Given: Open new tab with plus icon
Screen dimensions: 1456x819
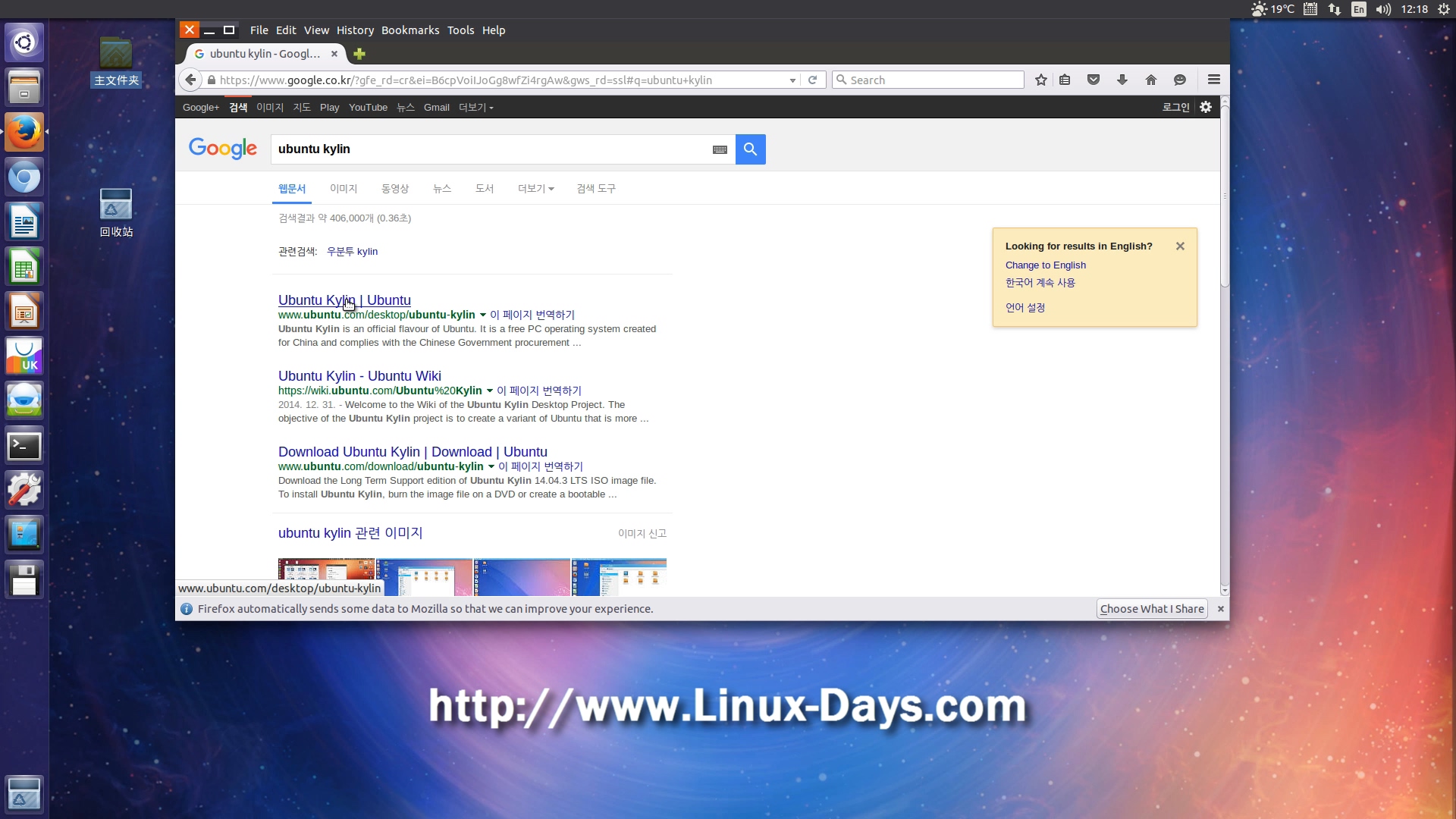Looking at the screenshot, I should [359, 54].
